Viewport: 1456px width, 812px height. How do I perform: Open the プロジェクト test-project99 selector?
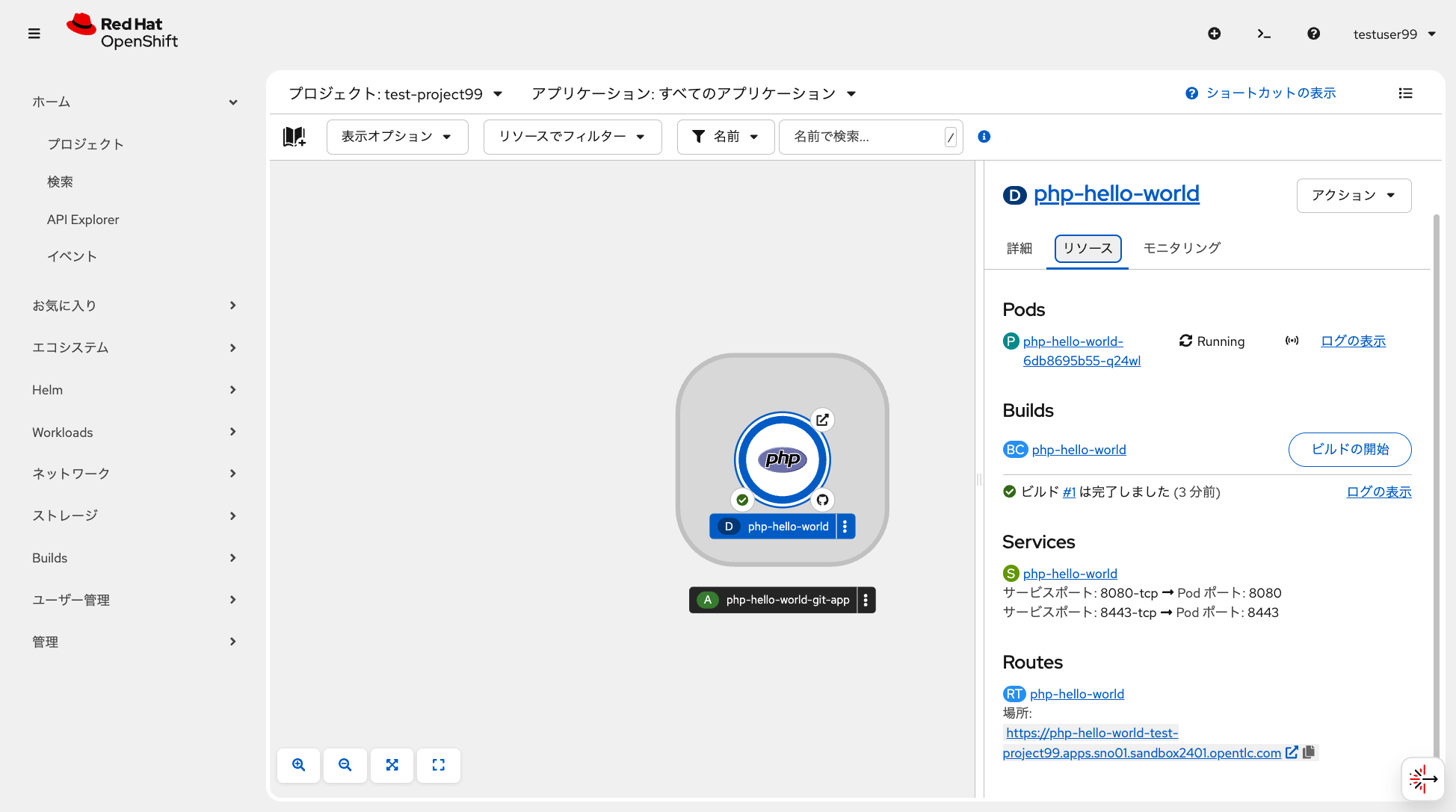395,94
